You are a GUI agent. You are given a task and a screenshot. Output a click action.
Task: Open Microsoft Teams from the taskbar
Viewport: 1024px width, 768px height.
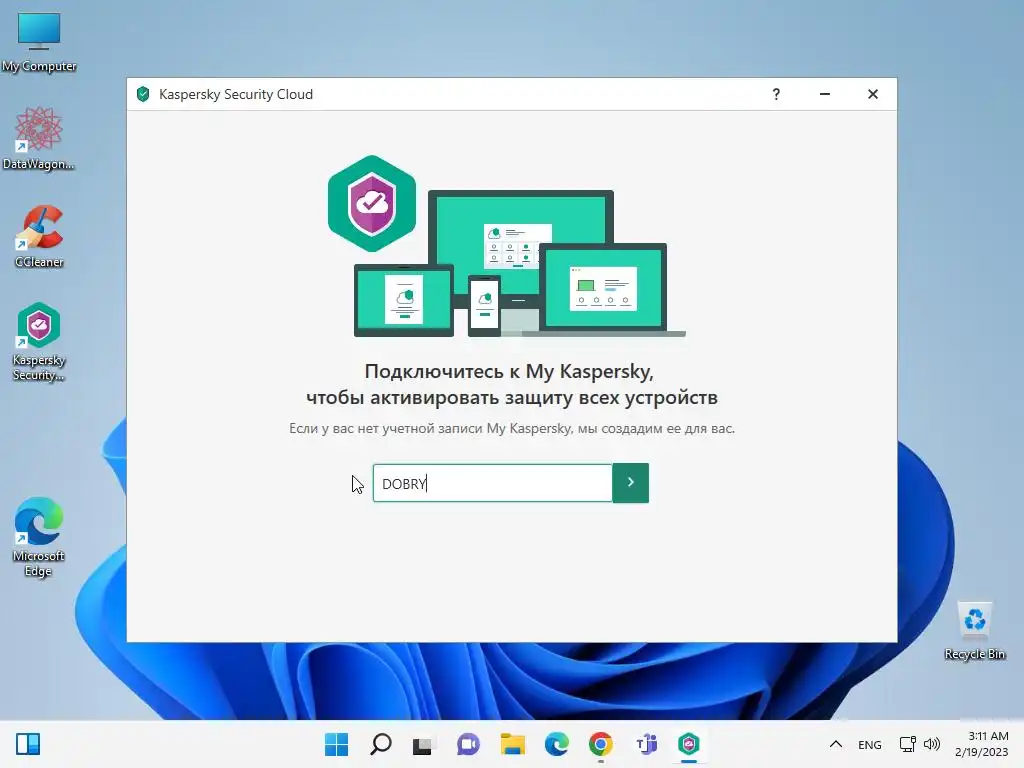click(x=645, y=744)
